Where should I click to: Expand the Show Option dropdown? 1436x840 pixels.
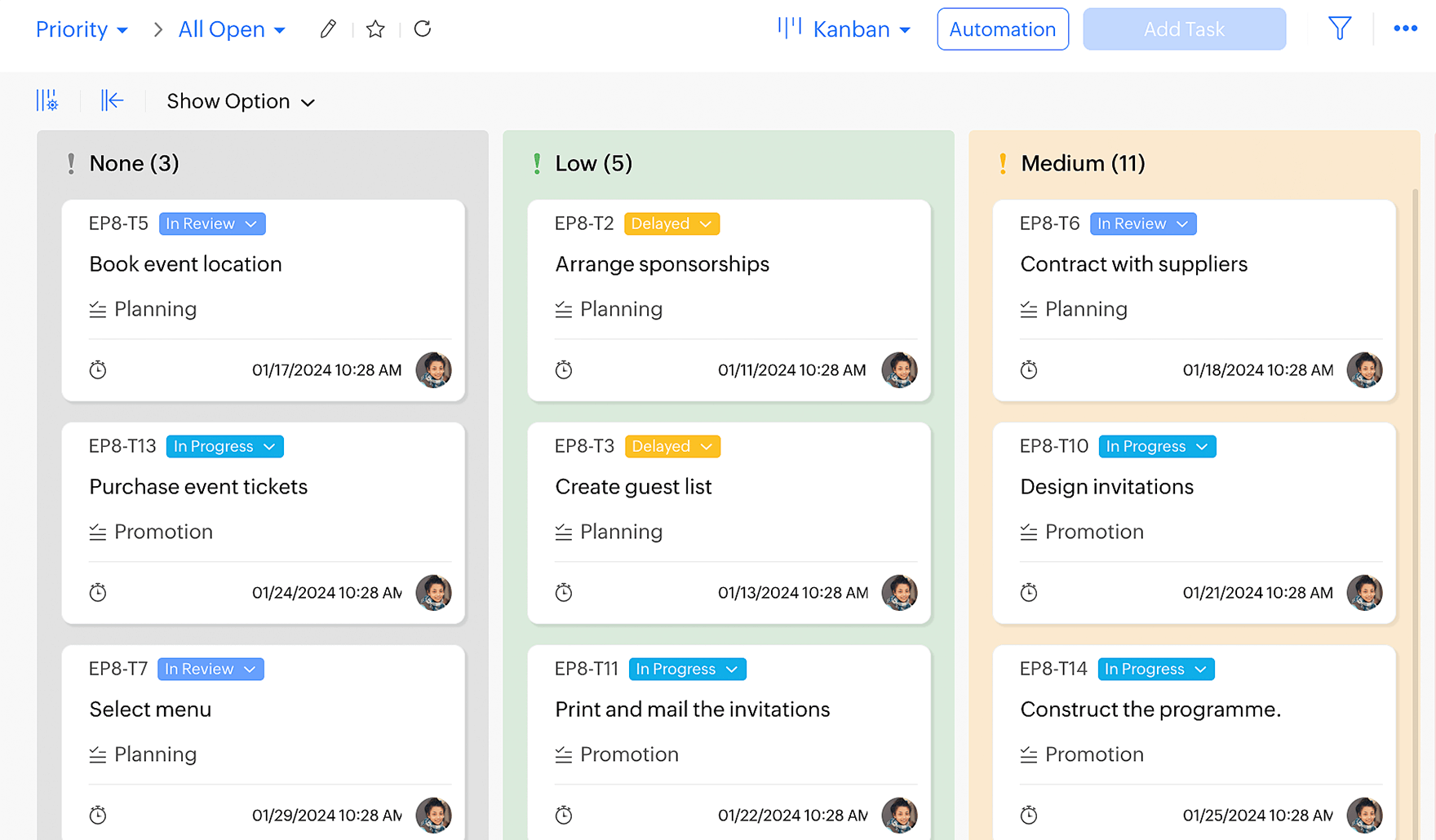(x=241, y=102)
